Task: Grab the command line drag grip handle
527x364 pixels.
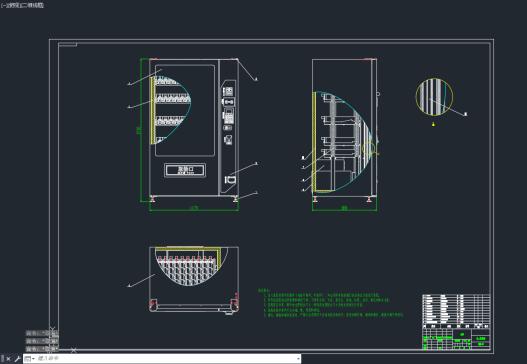Action: (3, 359)
